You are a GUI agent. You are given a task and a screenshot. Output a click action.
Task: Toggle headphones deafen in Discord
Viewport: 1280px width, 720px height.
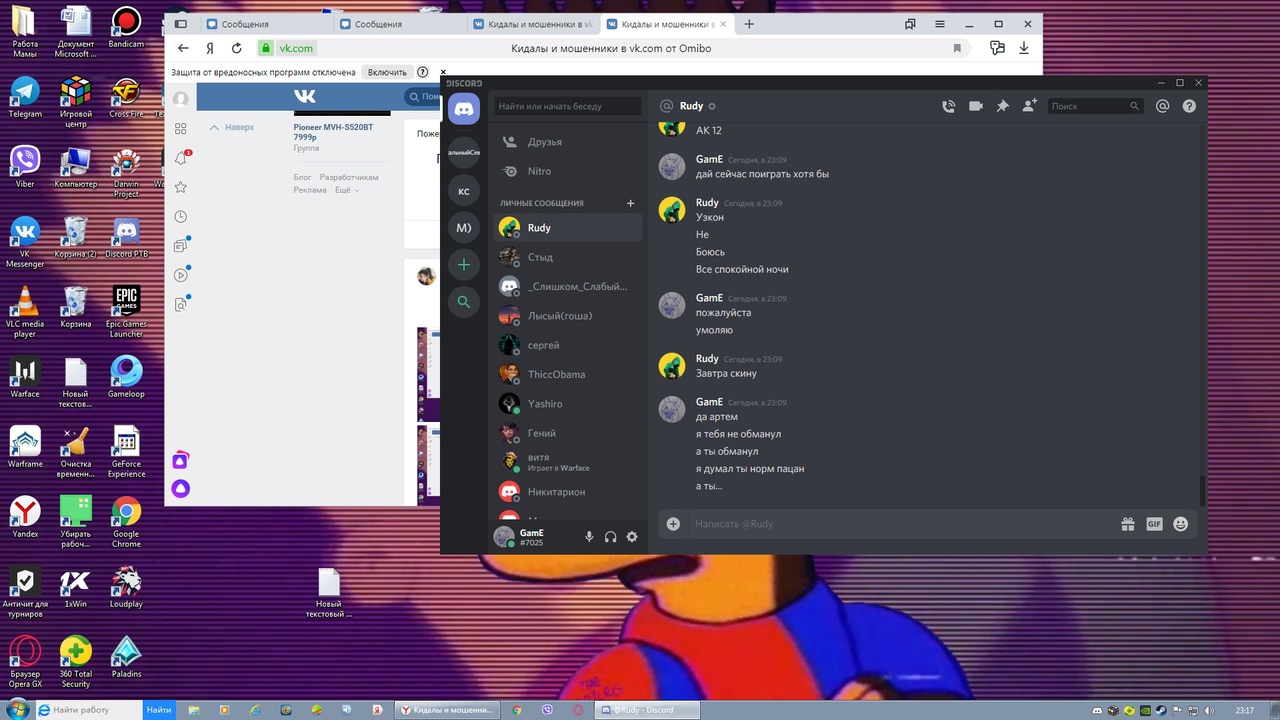tap(610, 537)
